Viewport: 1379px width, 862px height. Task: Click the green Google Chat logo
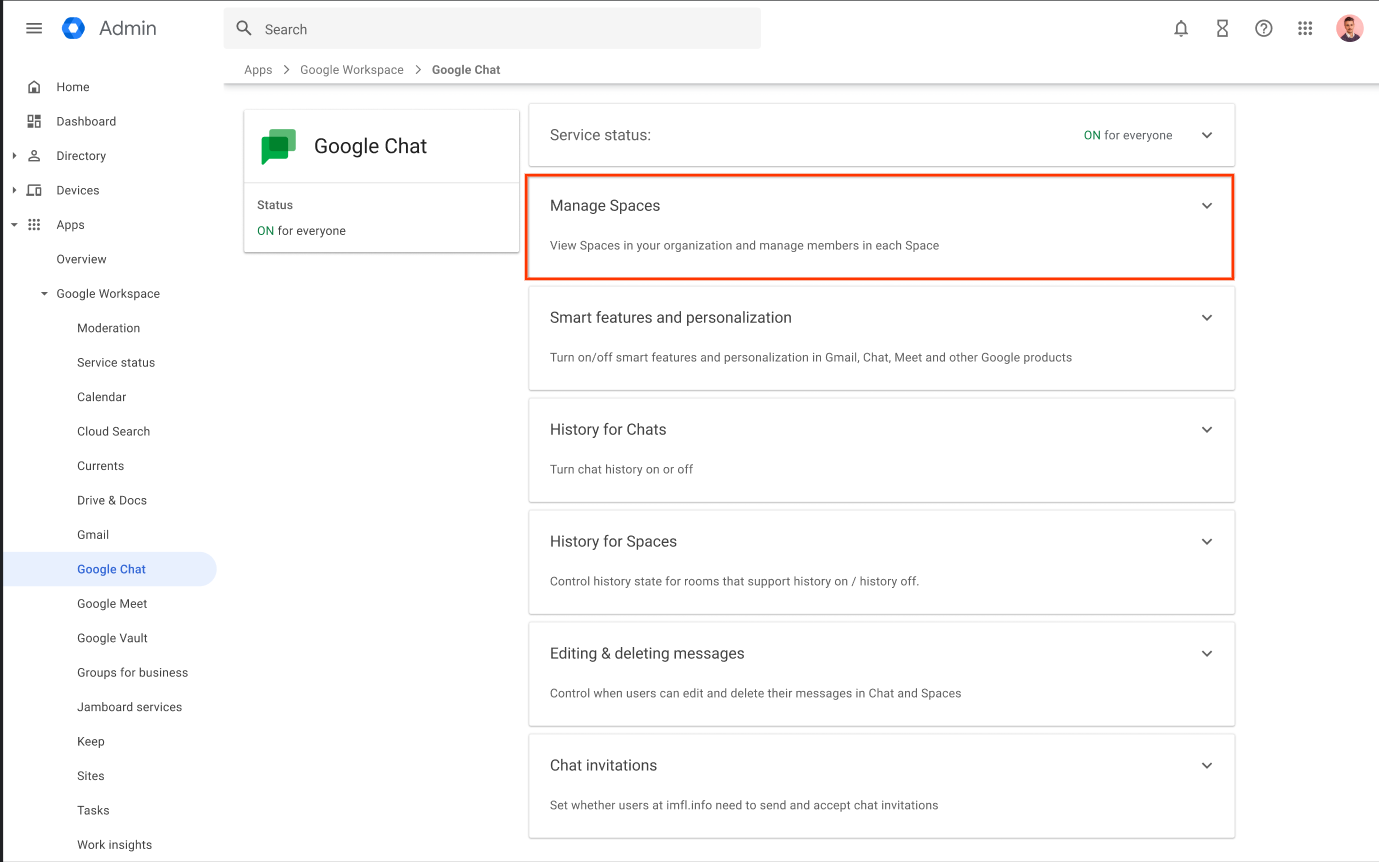pos(279,146)
